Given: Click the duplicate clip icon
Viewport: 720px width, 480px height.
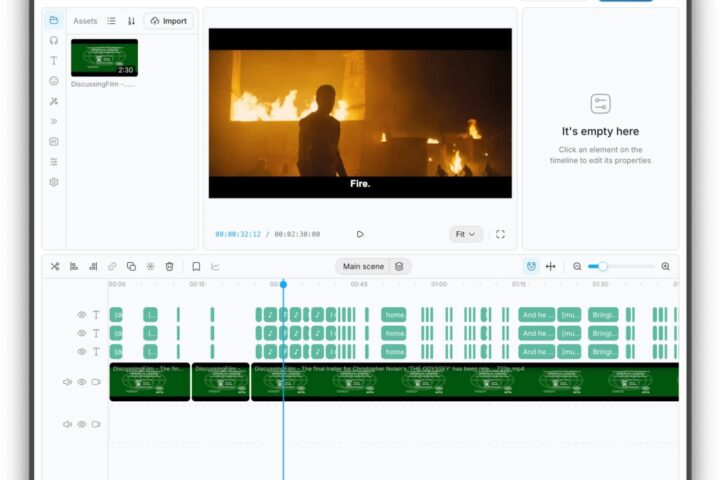Looking at the screenshot, I should pyautogui.click(x=131, y=266).
